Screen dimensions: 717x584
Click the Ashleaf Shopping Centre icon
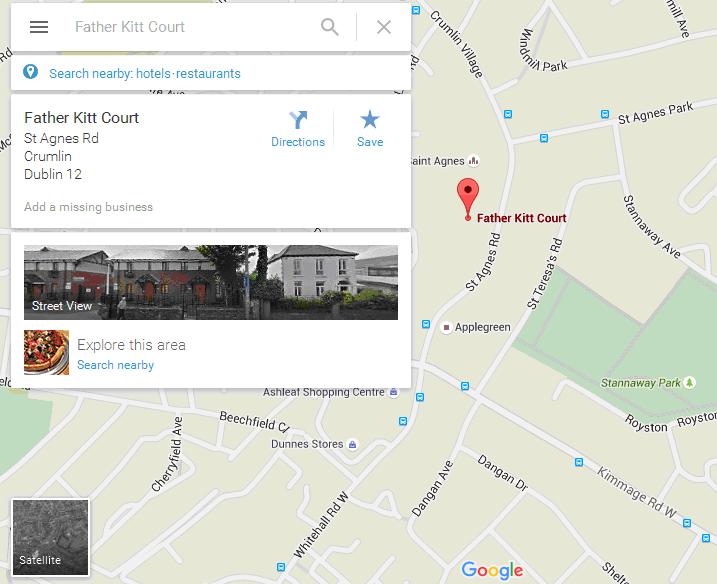tap(393, 392)
